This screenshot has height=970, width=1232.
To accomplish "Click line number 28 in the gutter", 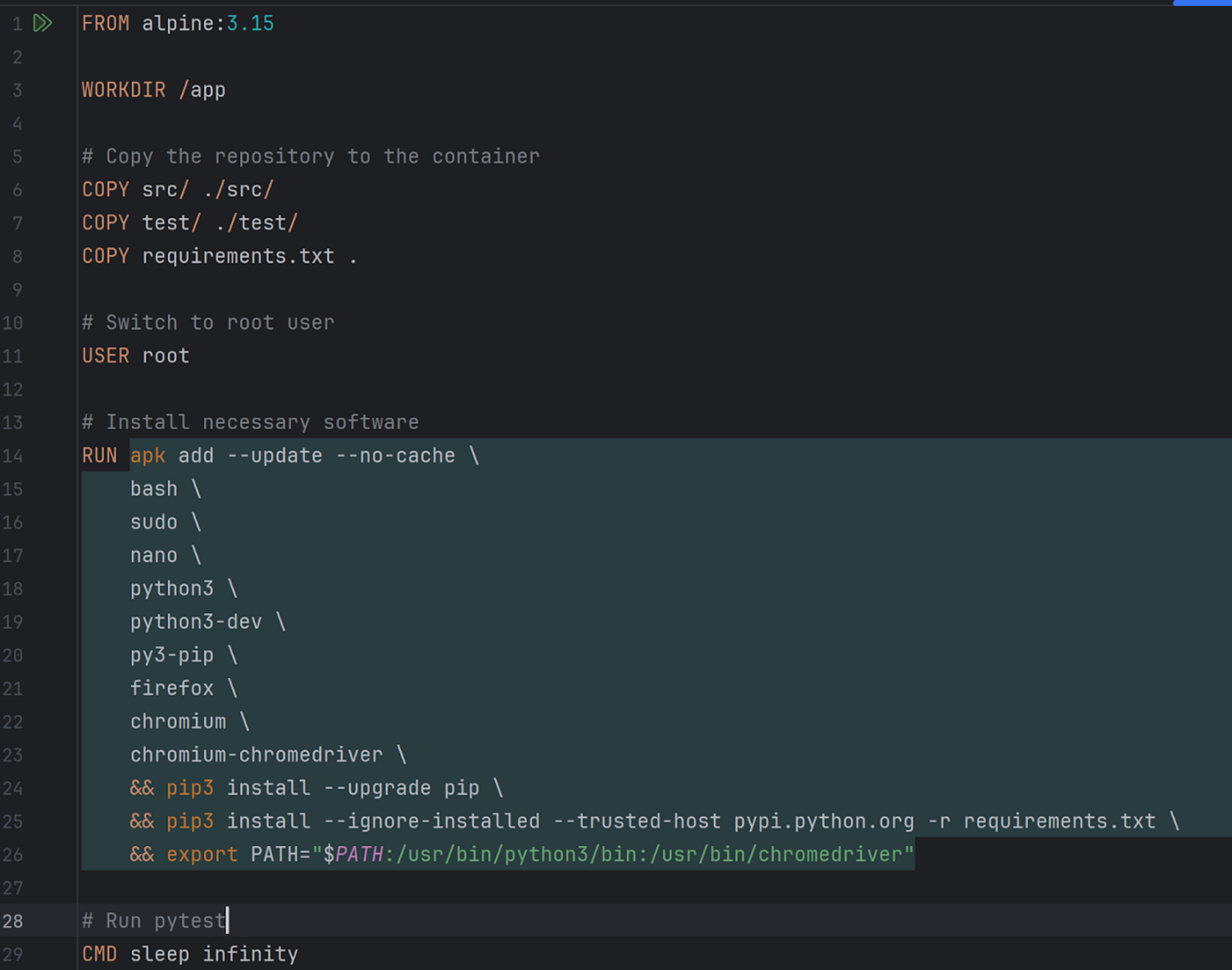I will (x=12, y=922).
